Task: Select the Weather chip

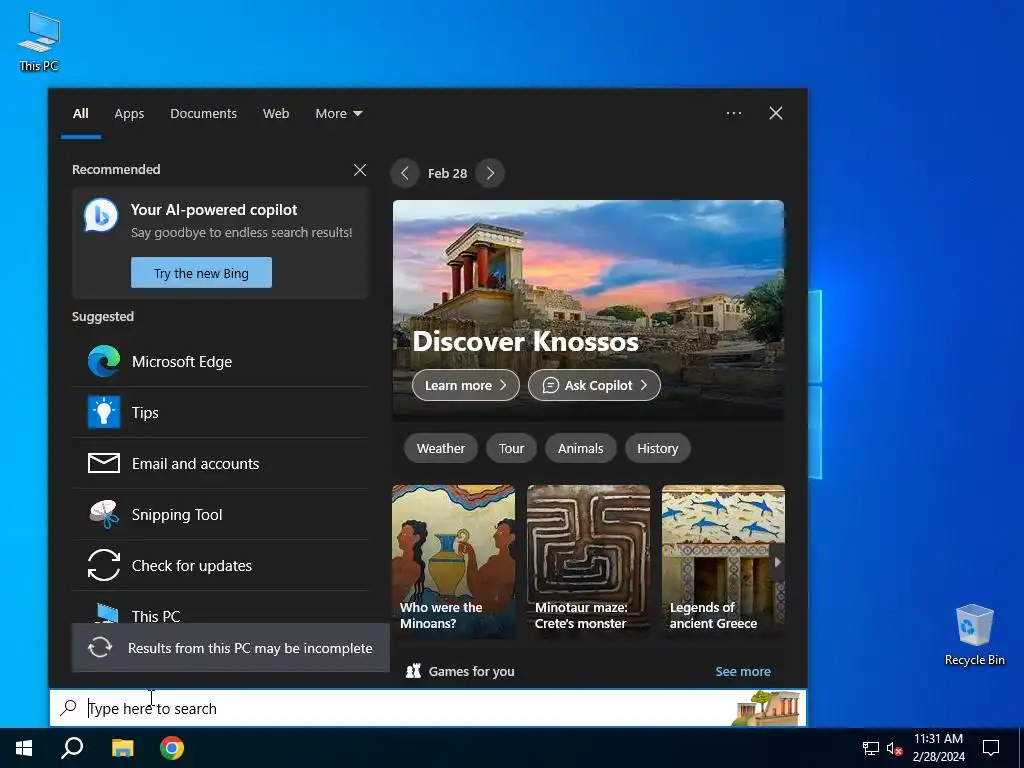Action: (441, 448)
